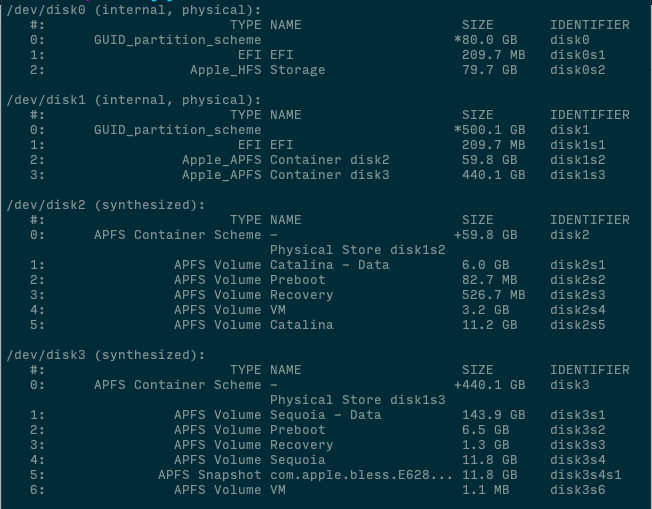Select the *500.1 GB size value
Screen dimensions: 652x509
click(x=489, y=130)
